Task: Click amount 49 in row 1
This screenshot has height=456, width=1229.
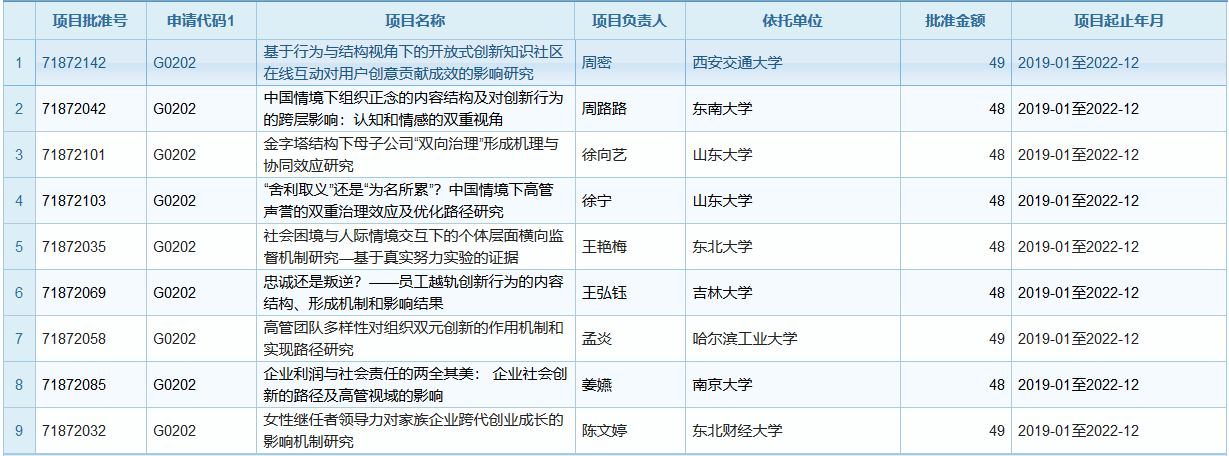Action: [996, 63]
